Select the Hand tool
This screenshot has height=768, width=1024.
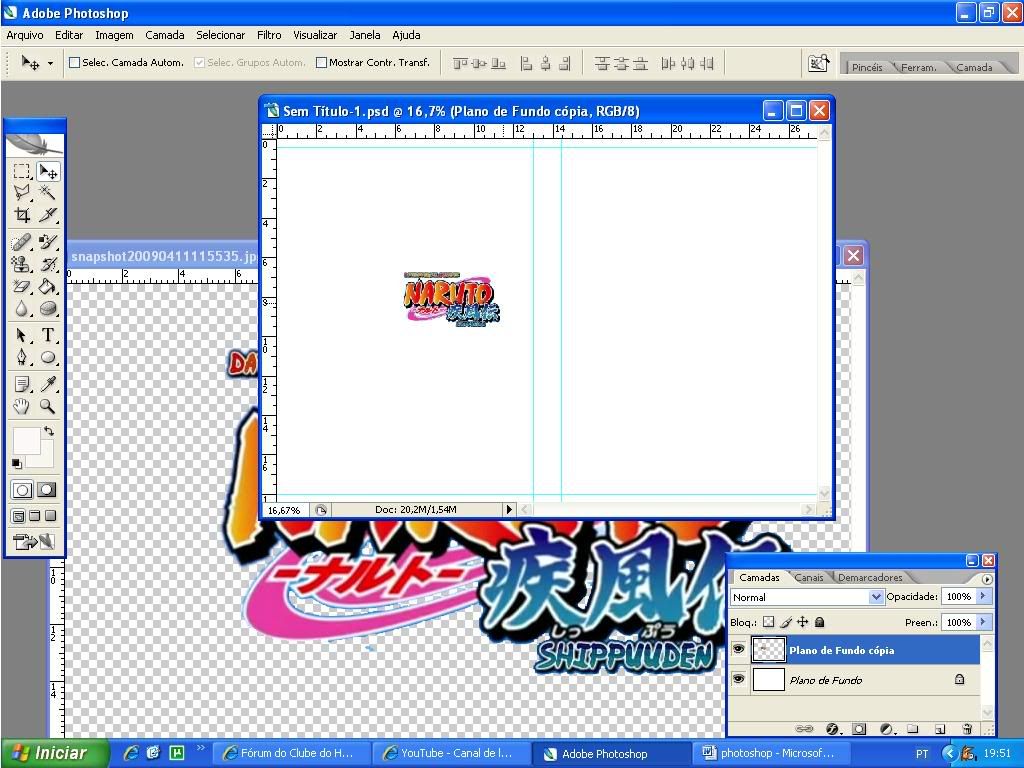coord(22,406)
